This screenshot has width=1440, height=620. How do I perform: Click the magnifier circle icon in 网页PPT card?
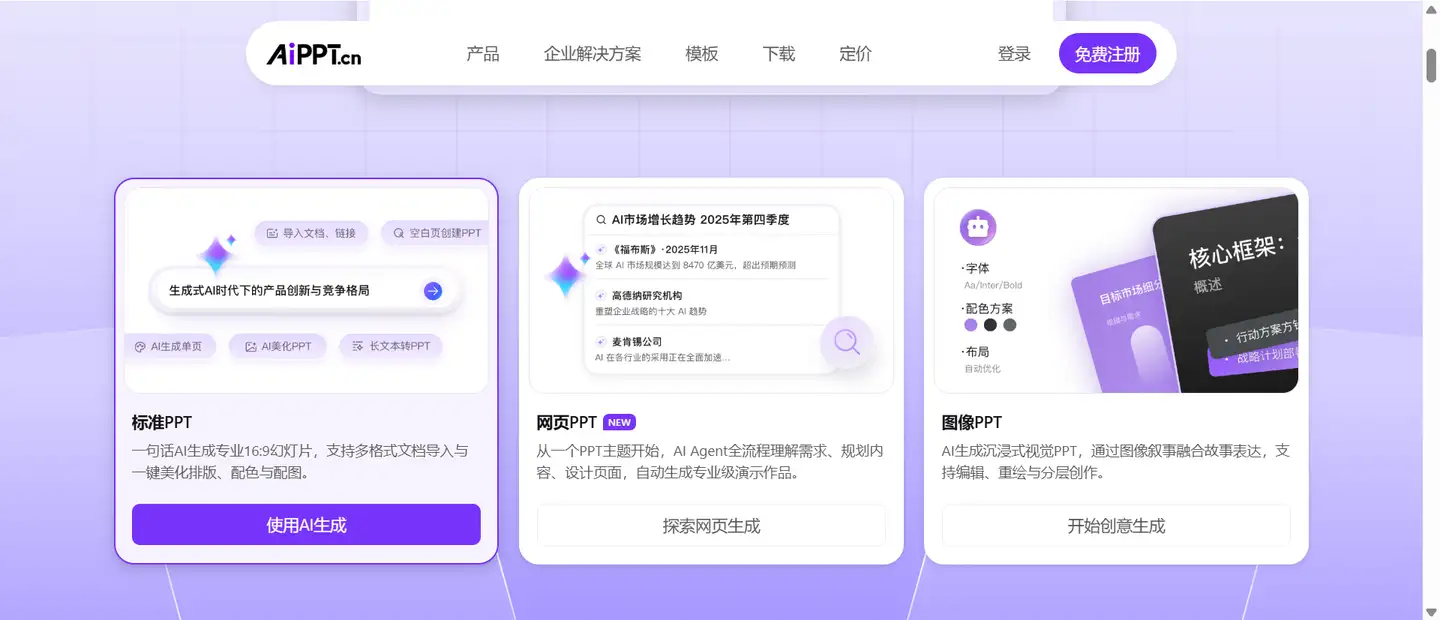(847, 342)
